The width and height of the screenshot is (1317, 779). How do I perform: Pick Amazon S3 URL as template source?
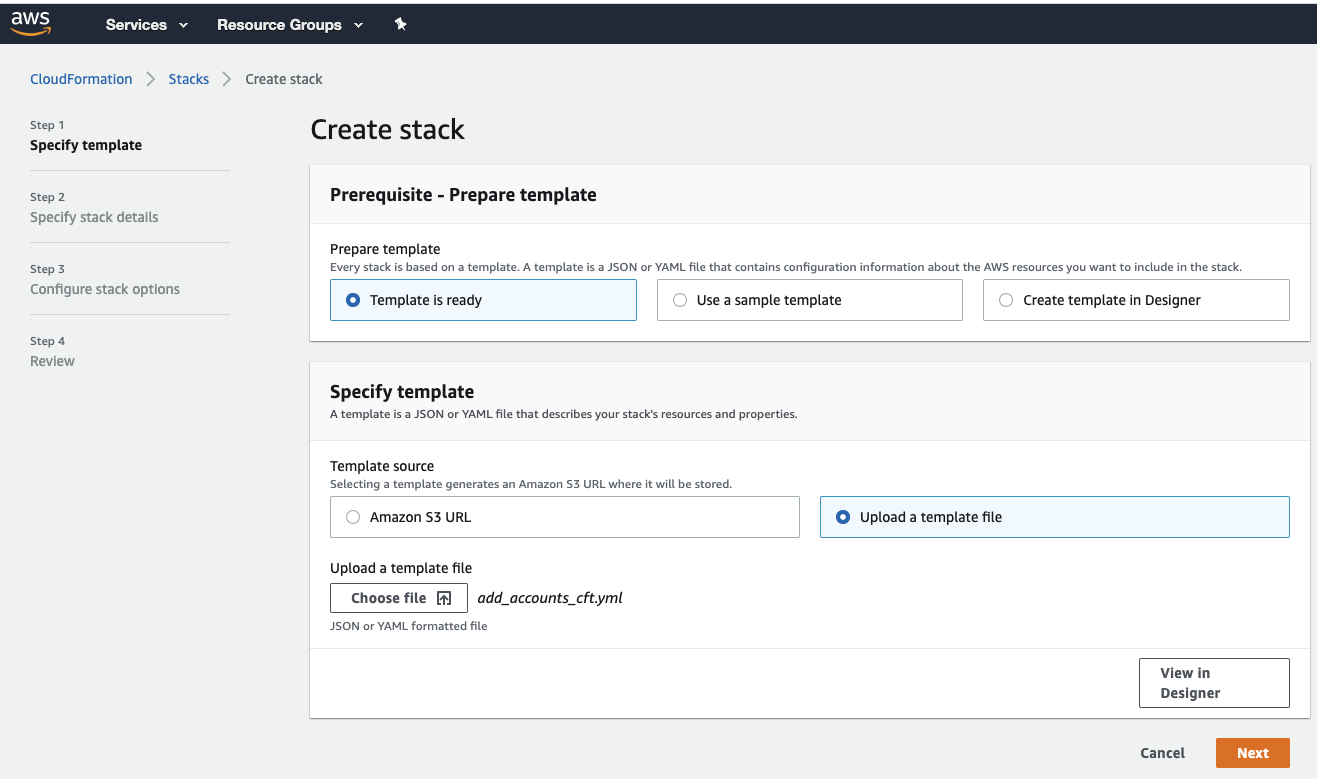(x=565, y=517)
